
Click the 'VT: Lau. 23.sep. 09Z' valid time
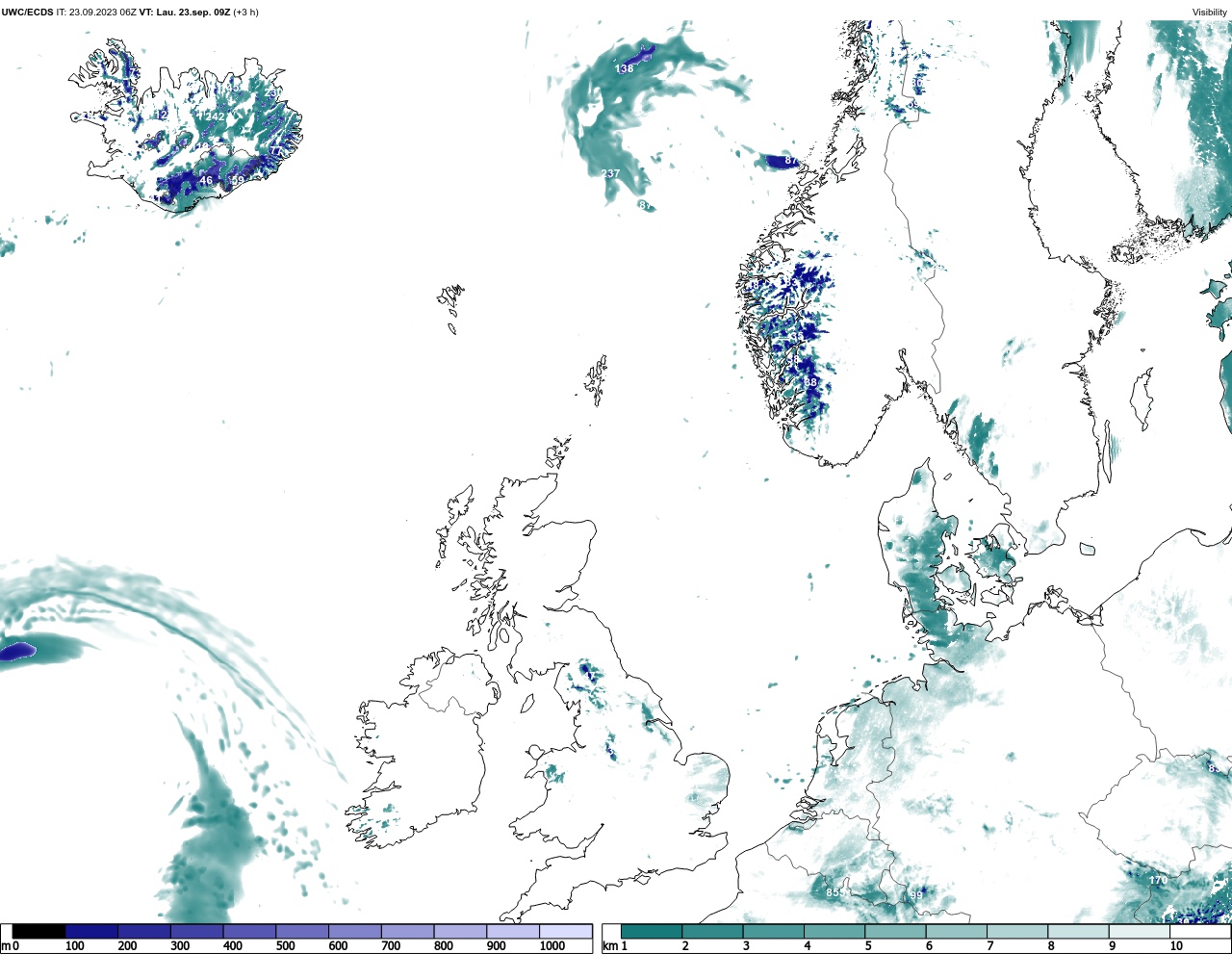tap(184, 13)
